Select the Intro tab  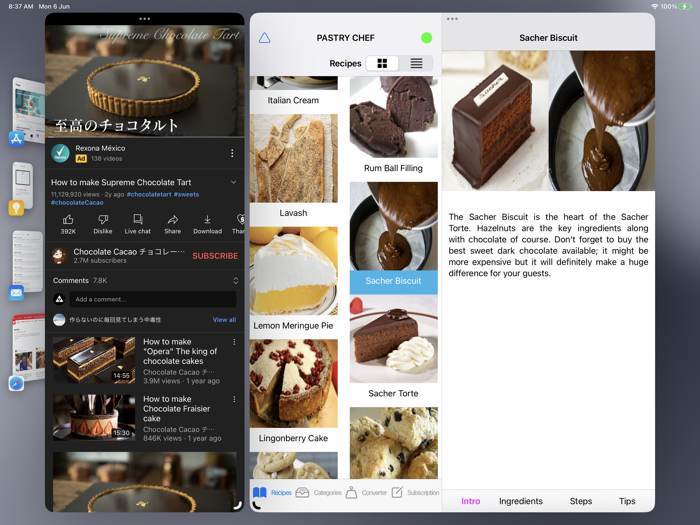471,501
